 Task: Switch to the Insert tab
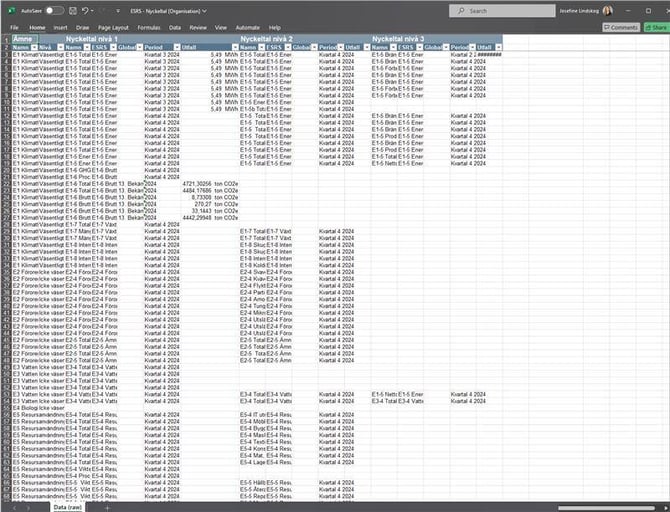(x=60, y=28)
